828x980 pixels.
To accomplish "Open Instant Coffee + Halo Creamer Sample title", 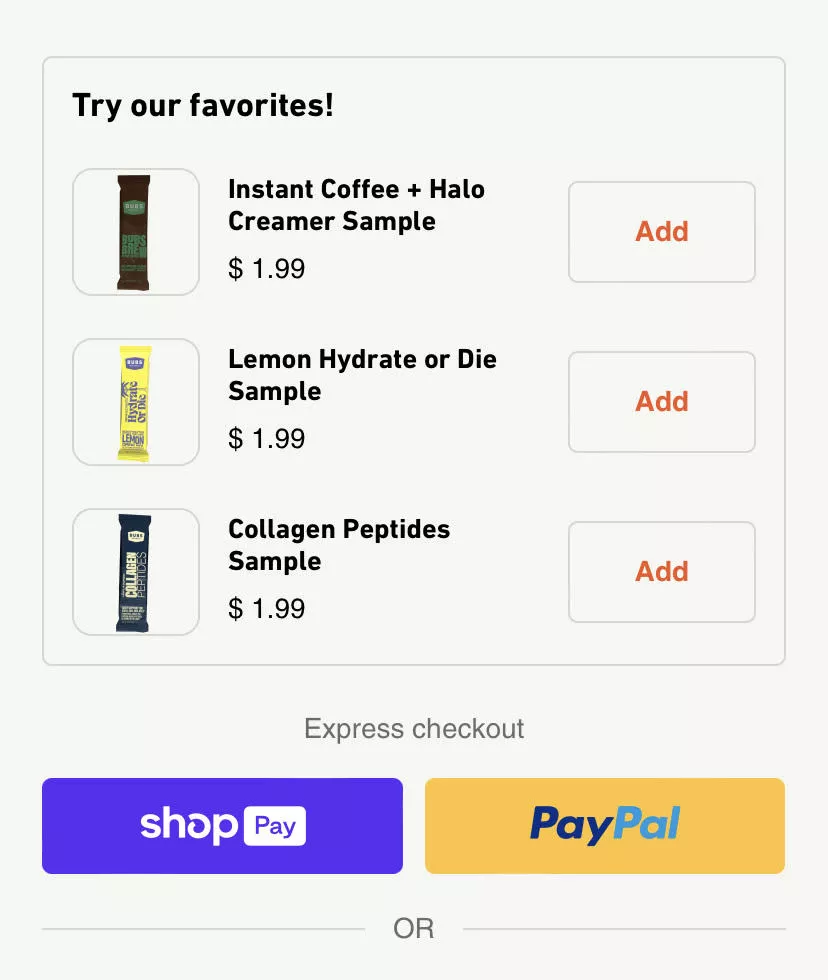I will [x=356, y=205].
